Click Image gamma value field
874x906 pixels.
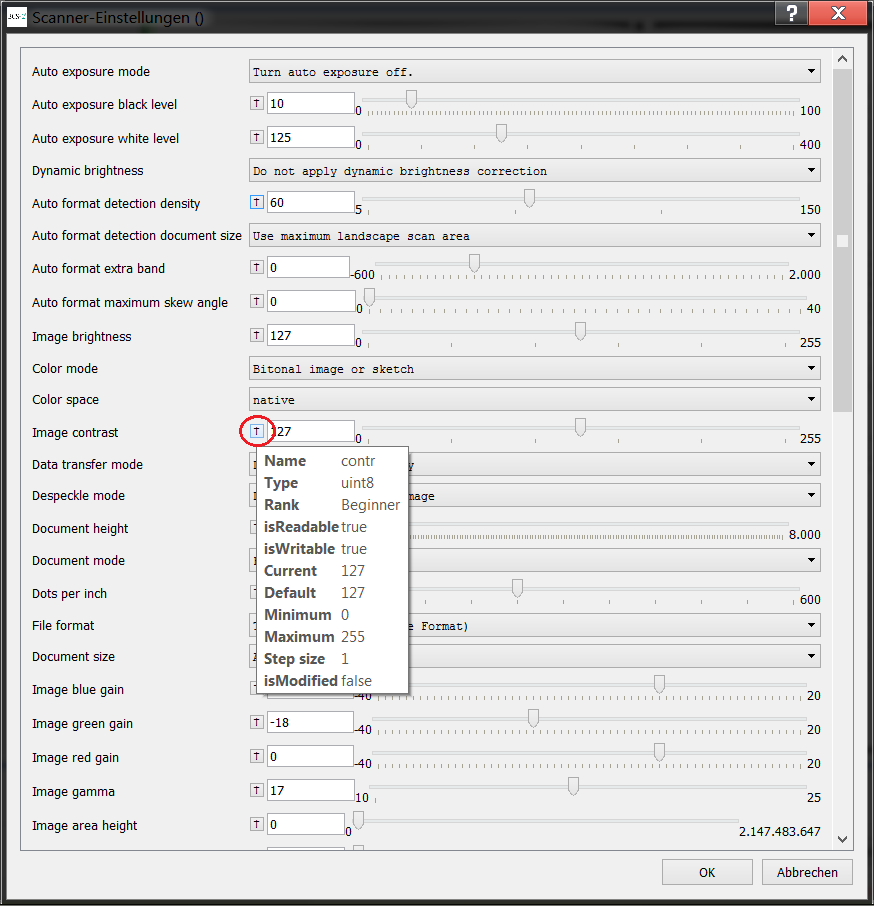coord(311,790)
